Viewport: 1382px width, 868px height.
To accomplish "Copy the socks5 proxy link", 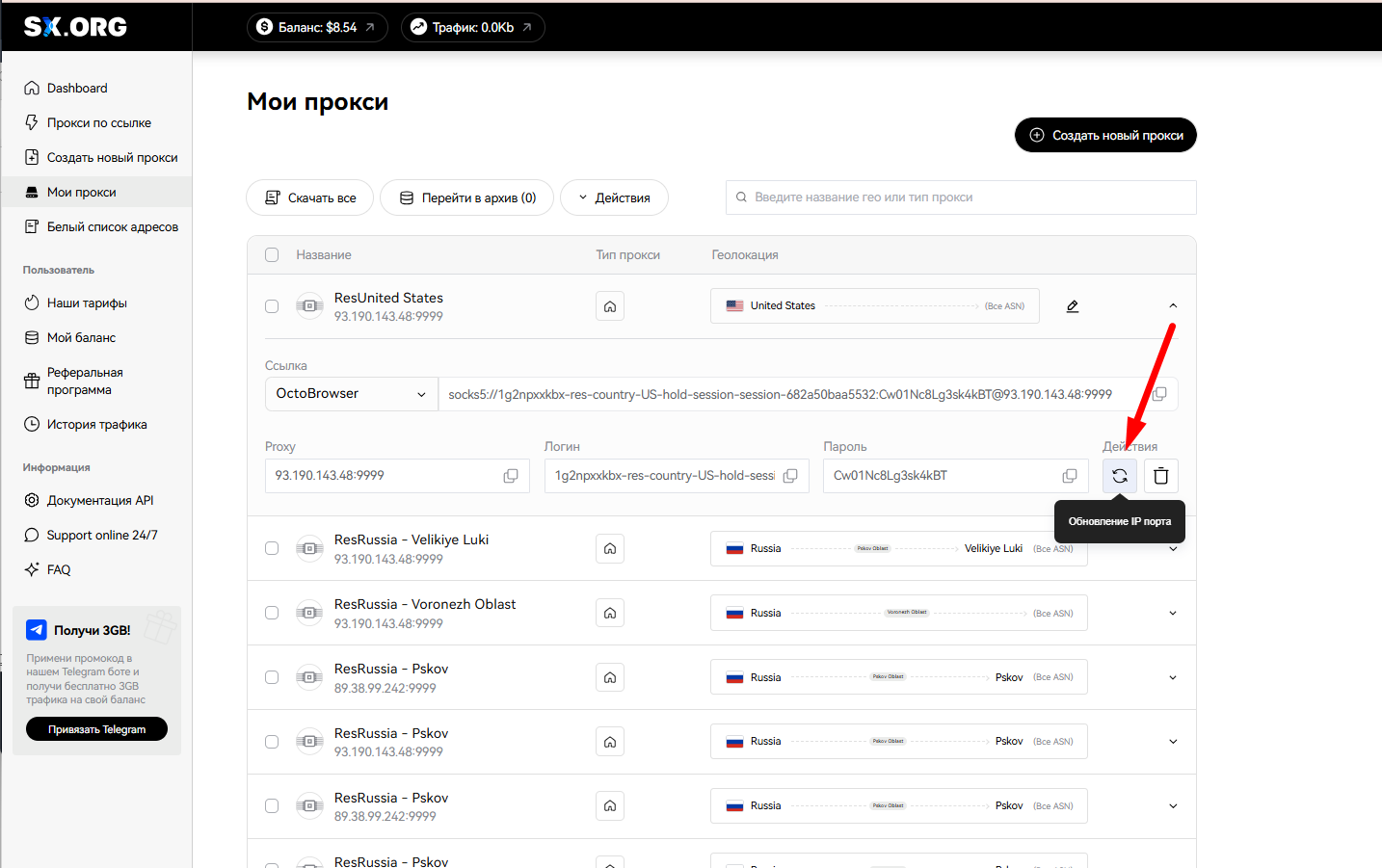I will [1159, 394].
